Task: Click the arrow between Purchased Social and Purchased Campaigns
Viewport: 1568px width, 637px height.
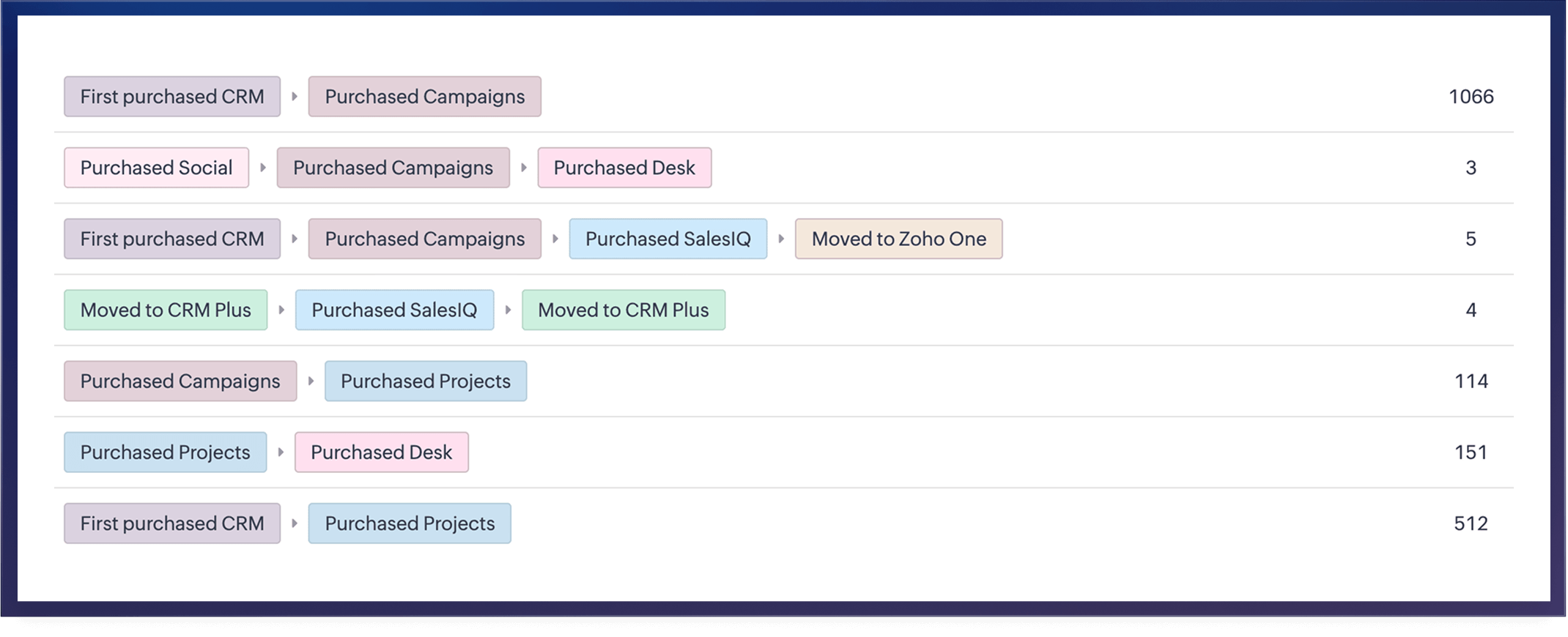Action: [x=262, y=168]
